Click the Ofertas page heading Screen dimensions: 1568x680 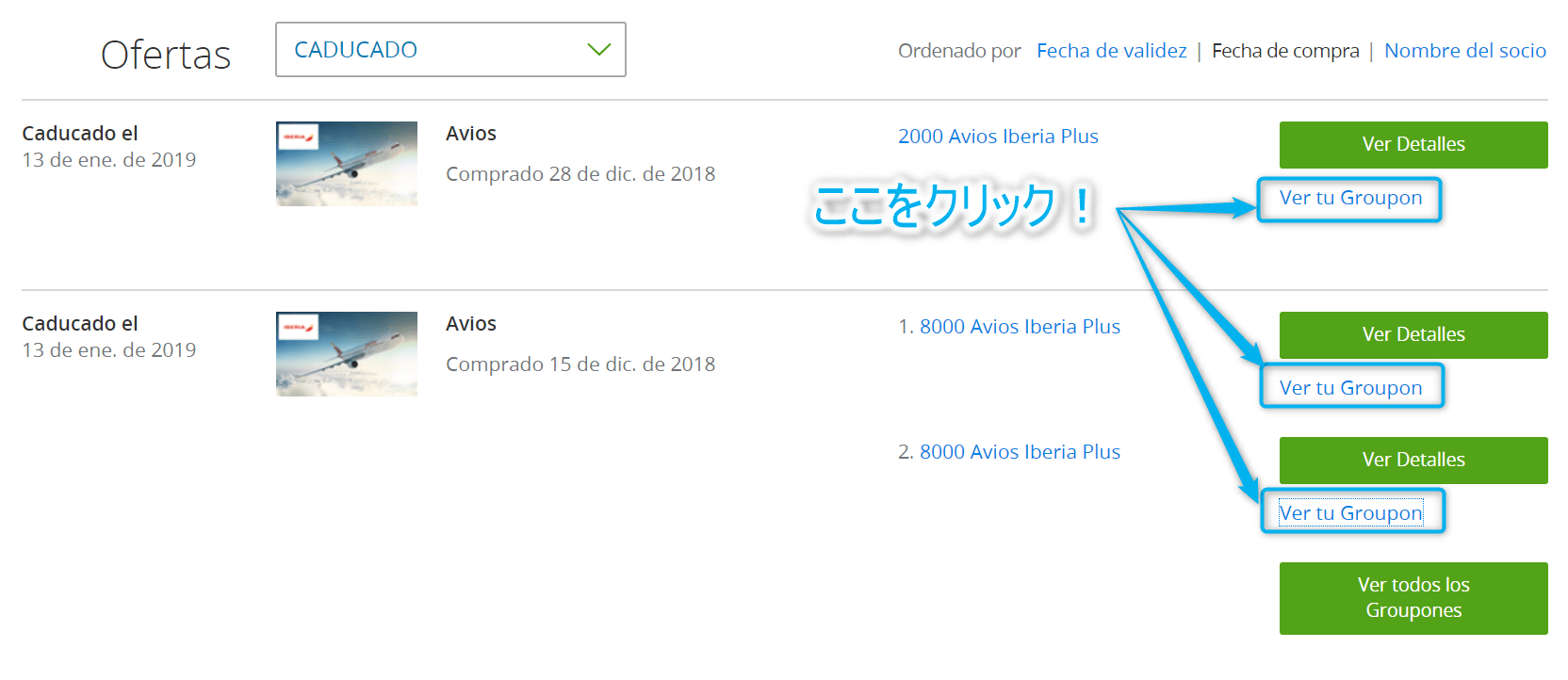[166, 55]
